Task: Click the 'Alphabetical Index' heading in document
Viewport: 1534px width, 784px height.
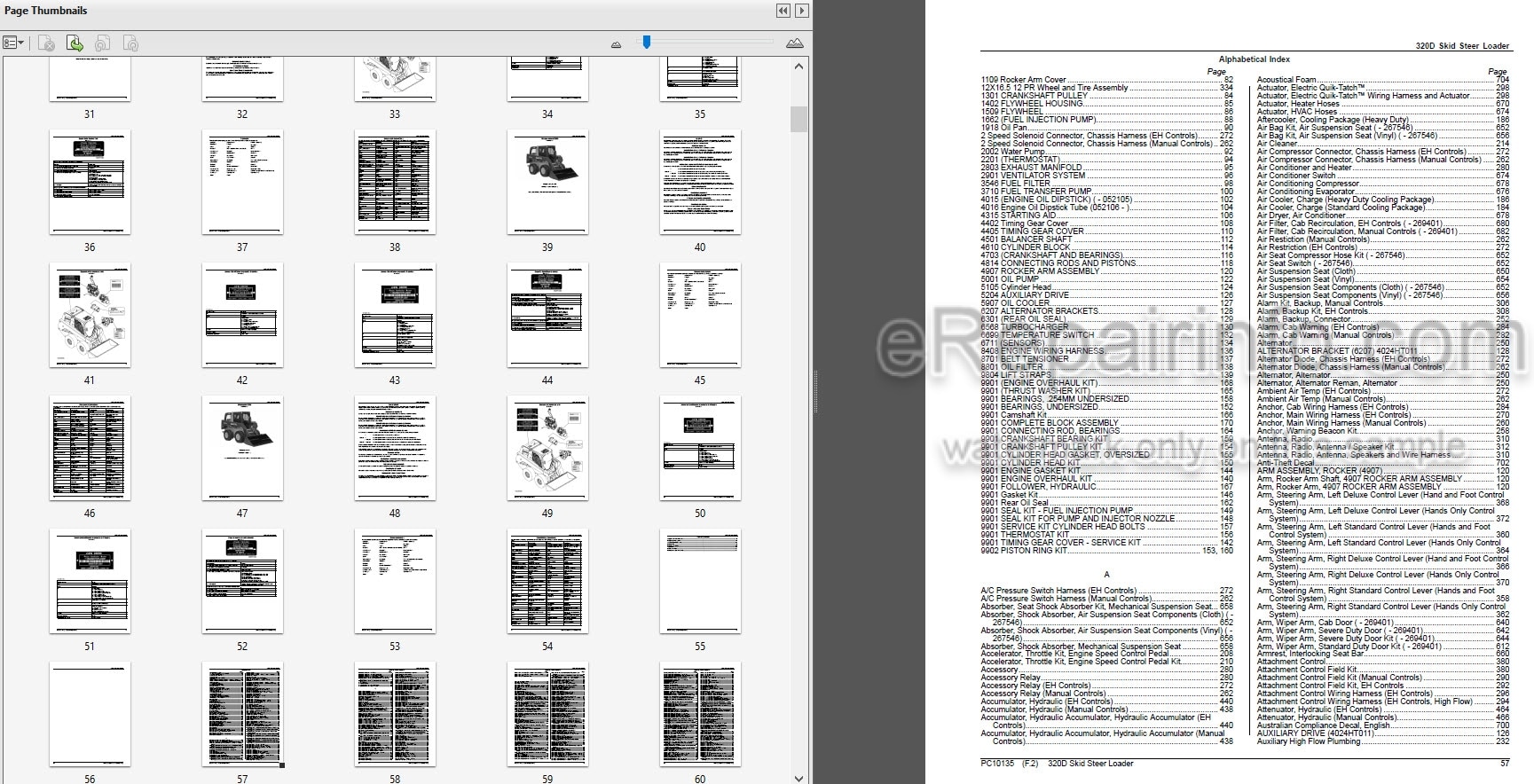Action: click(x=1255, y=59)
